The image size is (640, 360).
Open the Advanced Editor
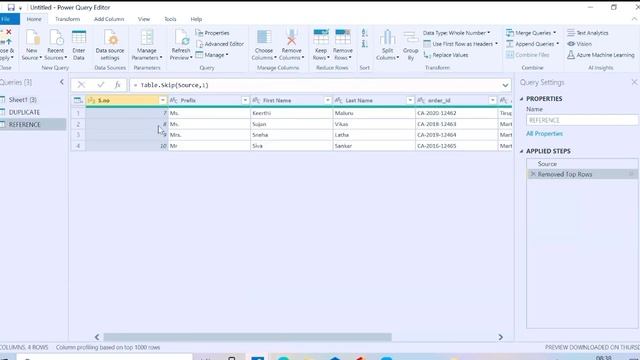[x=220, y=44]
